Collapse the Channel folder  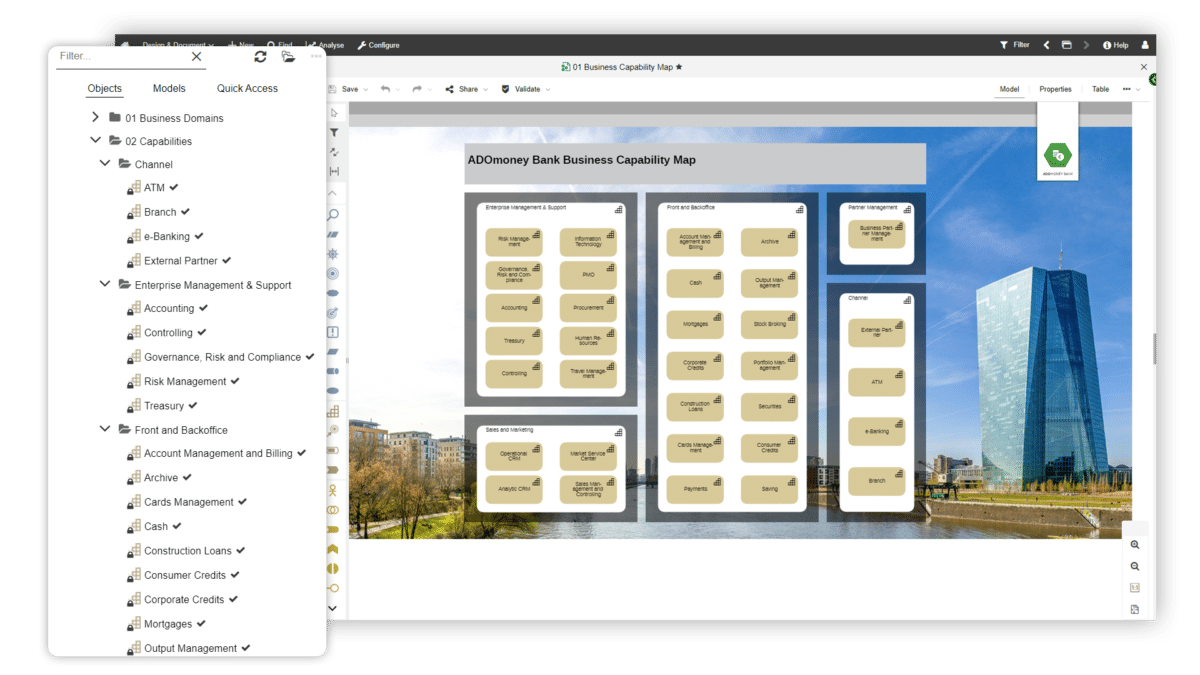pos(105,163)
